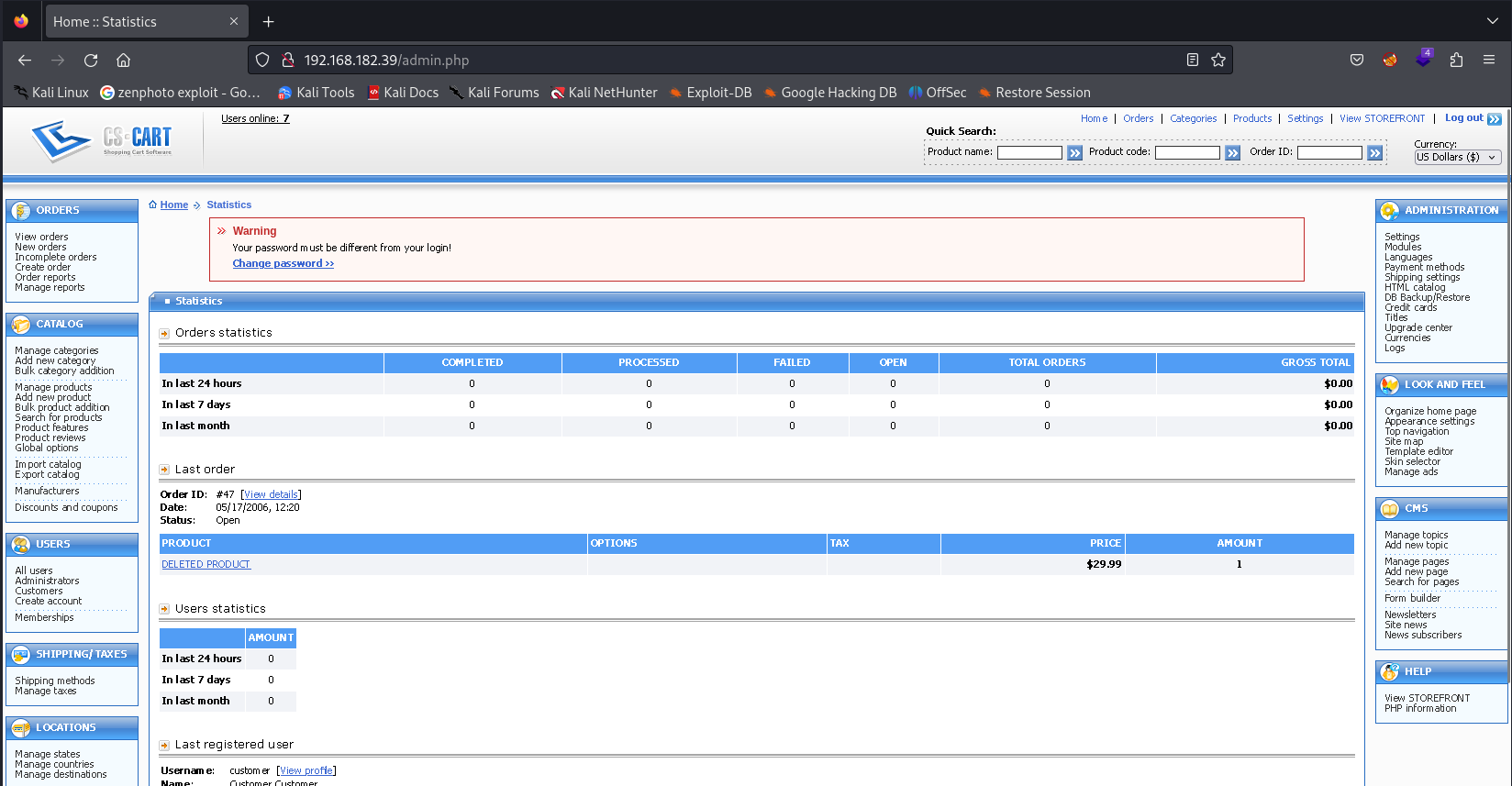Click the Product code input field
Screen dimensions: 1512x786
(x=1187, y=152)
